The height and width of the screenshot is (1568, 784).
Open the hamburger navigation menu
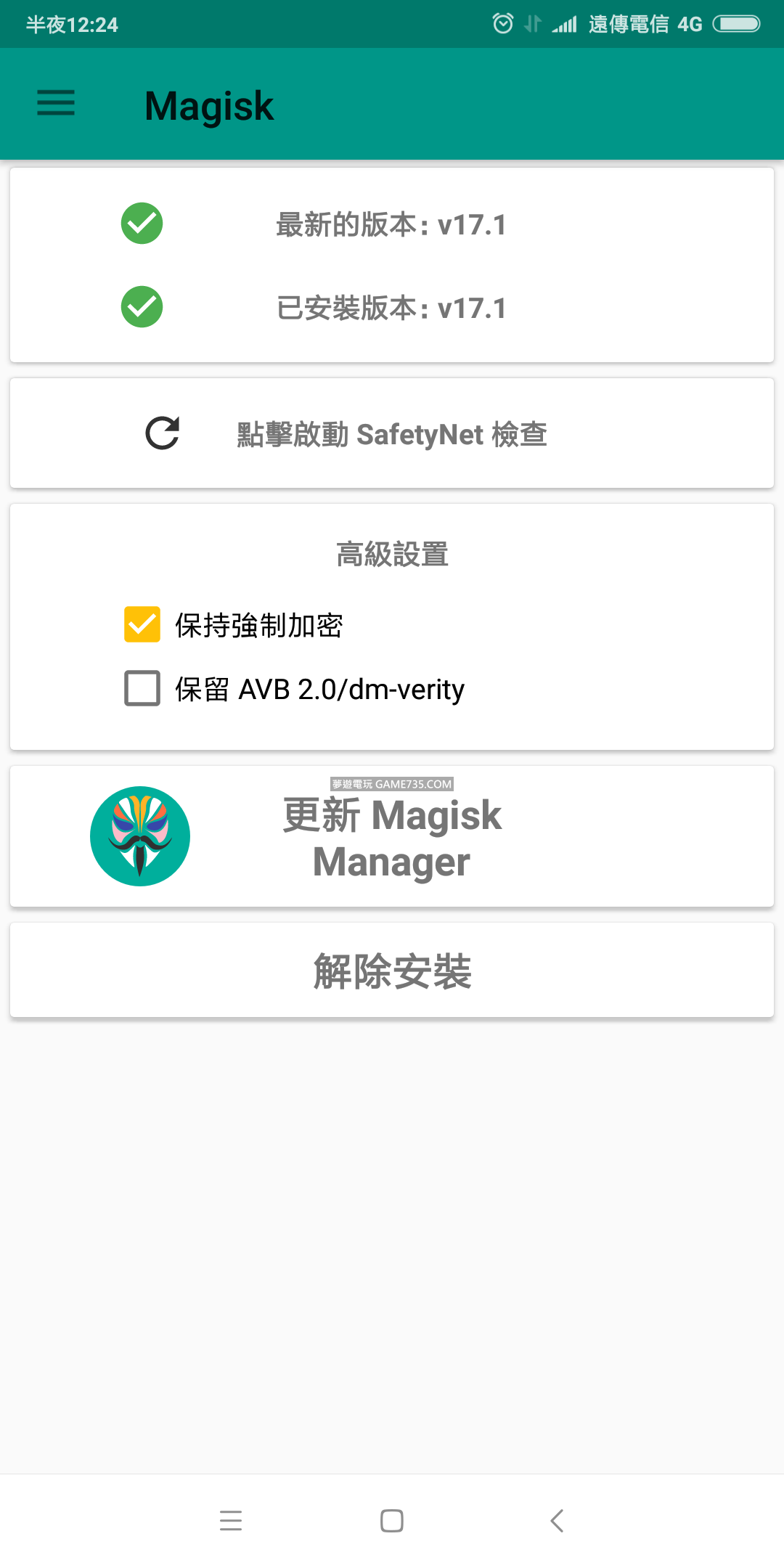click(56, 103)
